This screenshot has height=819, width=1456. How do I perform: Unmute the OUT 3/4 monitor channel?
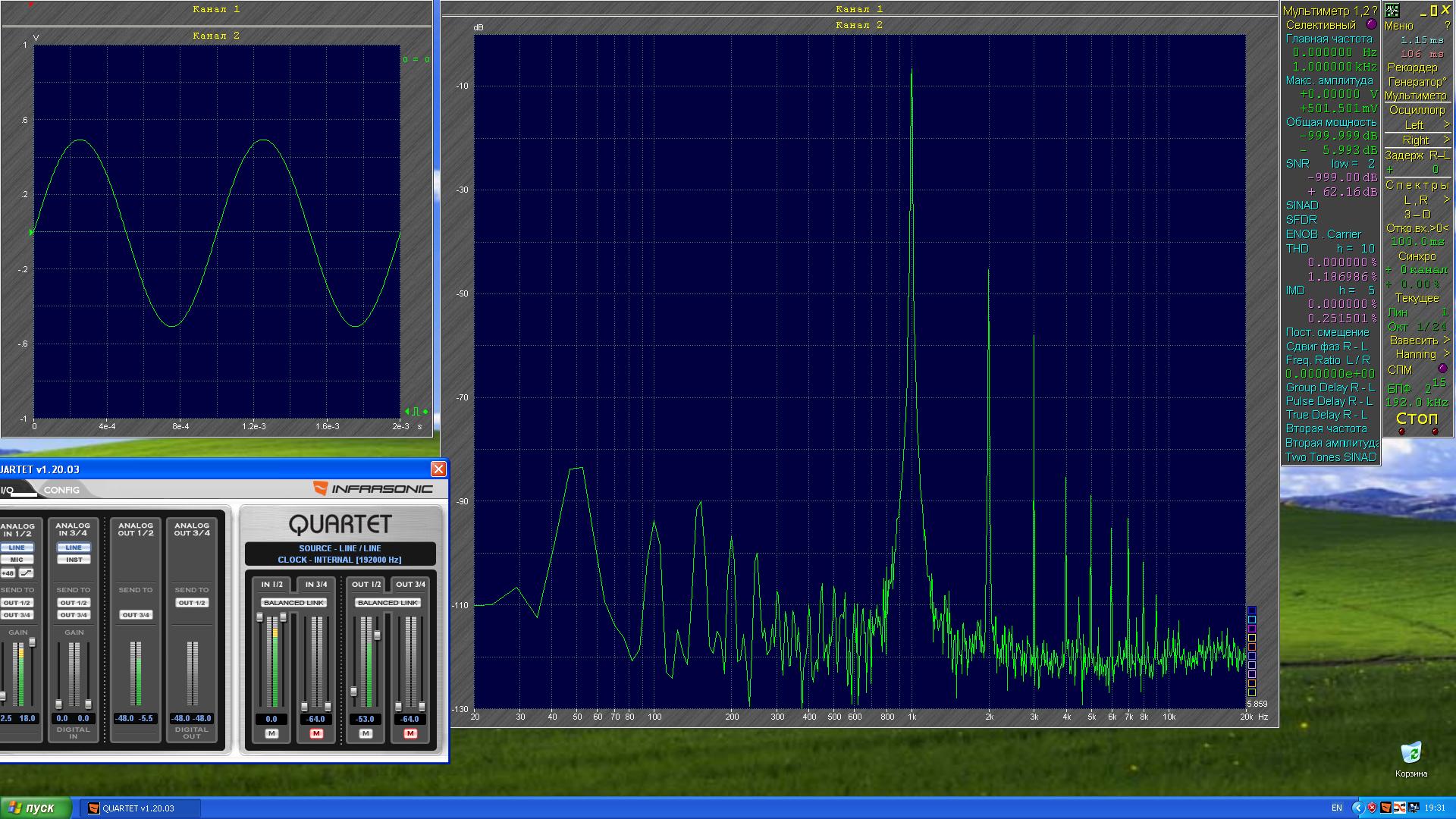click(410, 734)
